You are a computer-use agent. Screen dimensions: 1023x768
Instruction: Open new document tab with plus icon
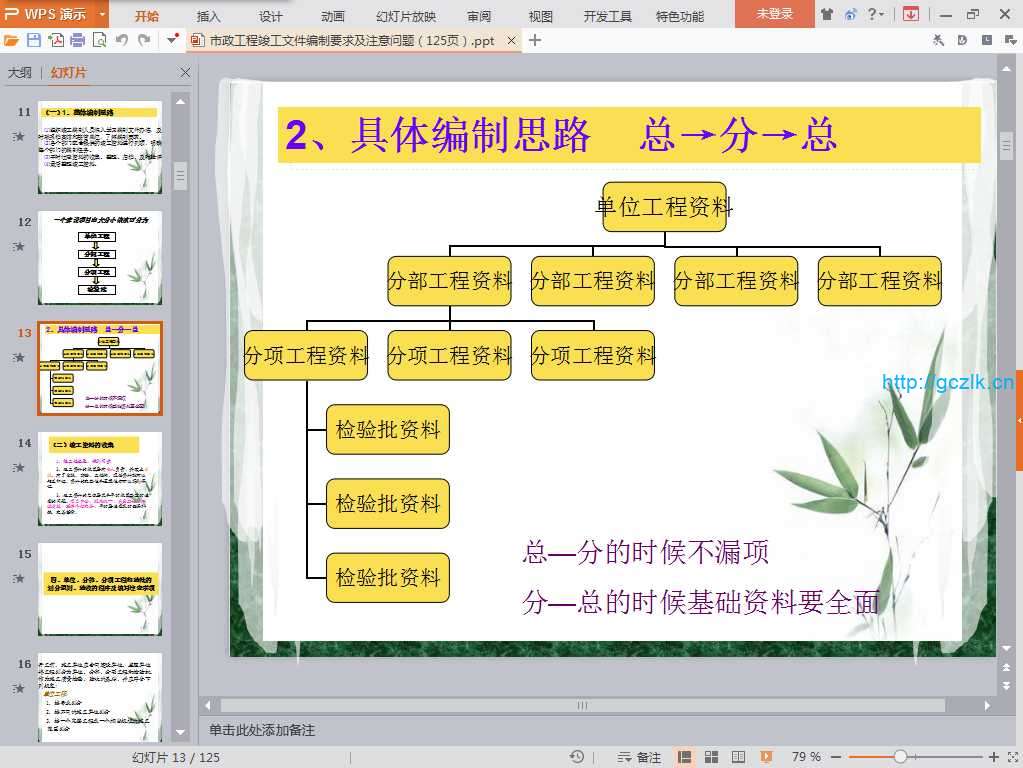click(x=535, y=40)
